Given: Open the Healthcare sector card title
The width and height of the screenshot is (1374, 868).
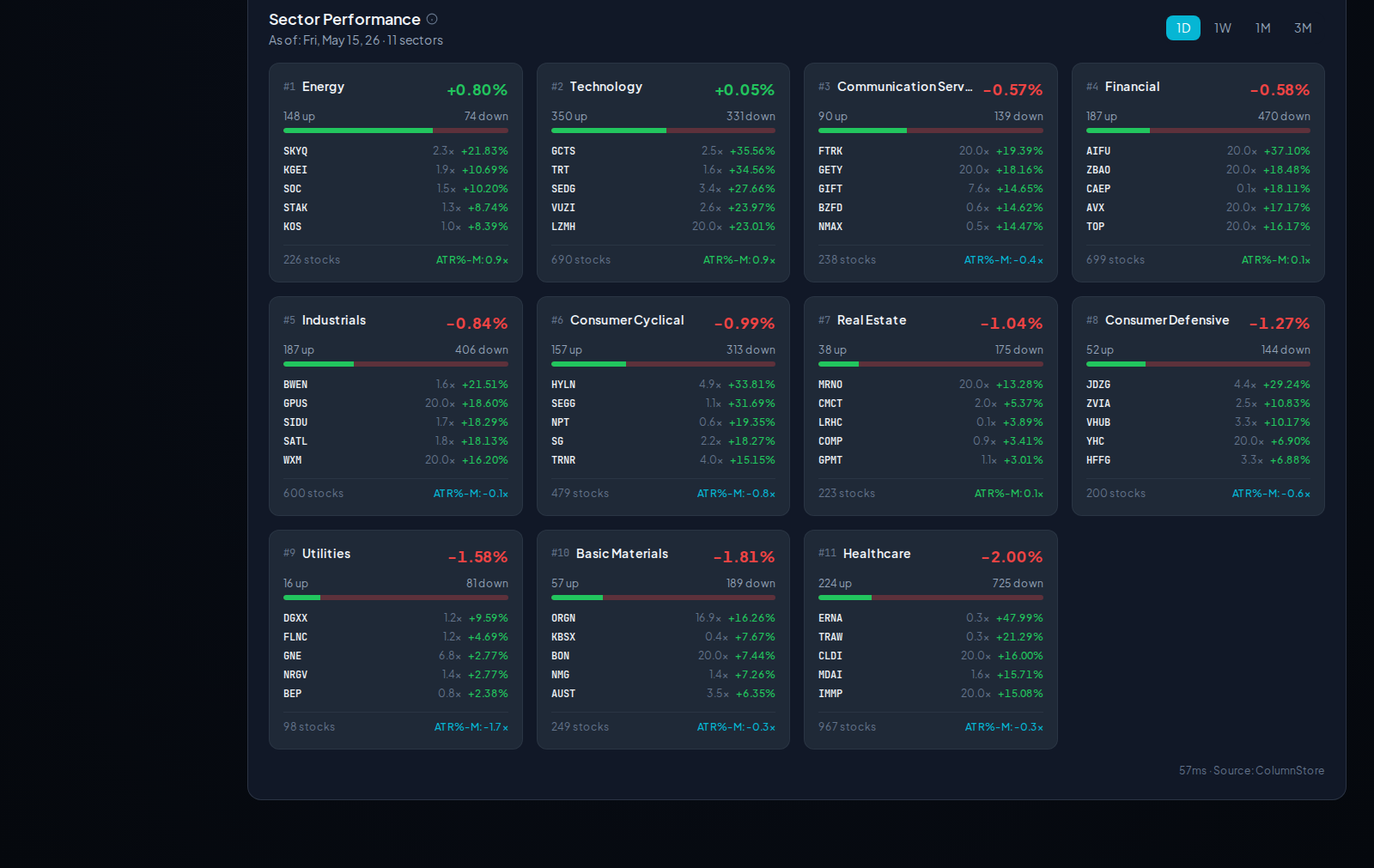Looking at the screenshot, I should (877, 554).
